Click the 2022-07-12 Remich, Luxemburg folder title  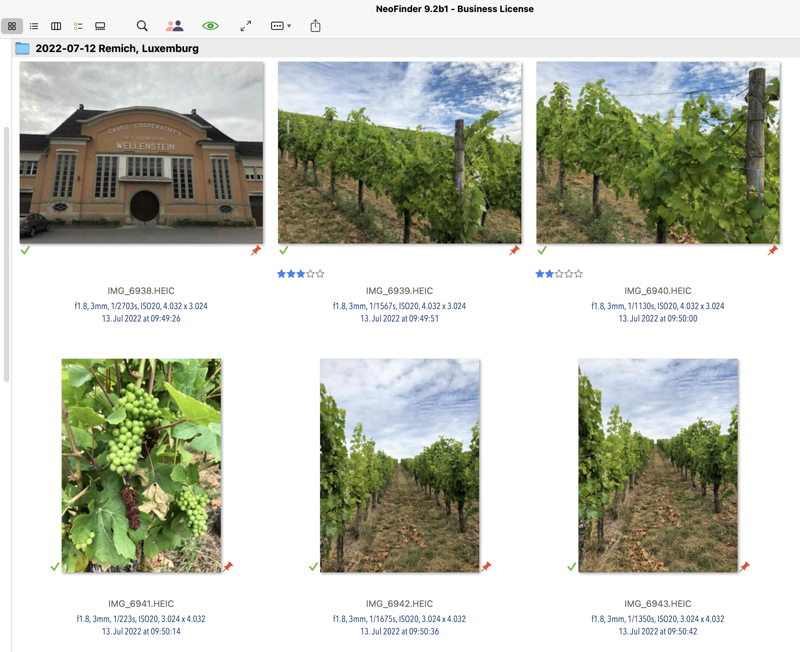(x=116, y=48)
